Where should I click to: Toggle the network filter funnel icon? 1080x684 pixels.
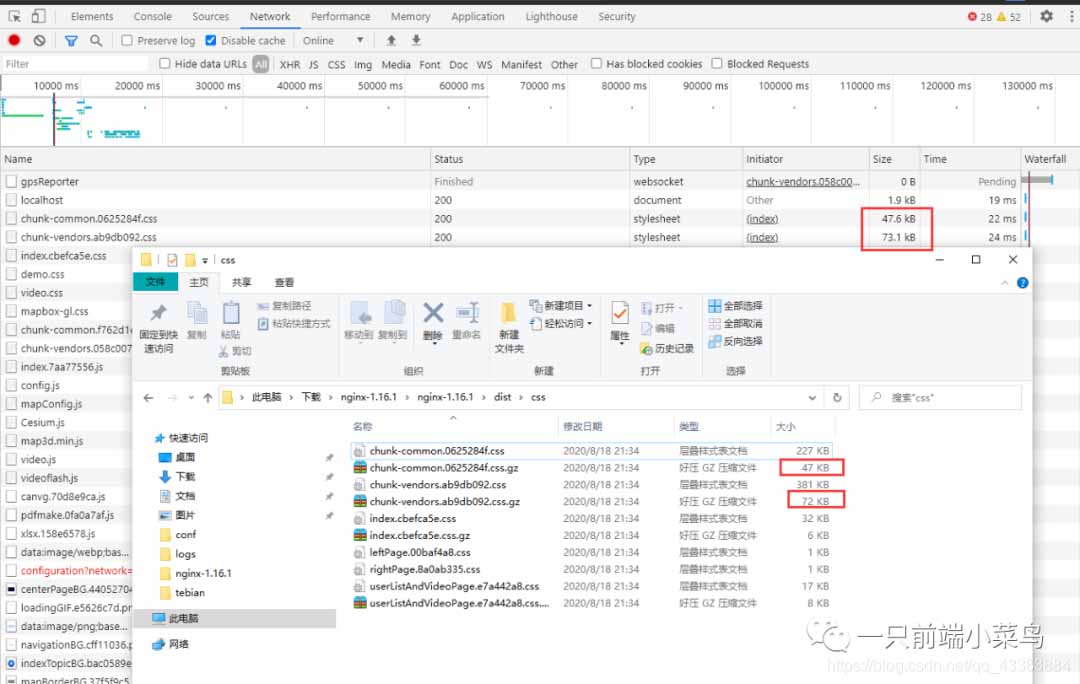pyautogui.click(x=71, y=41)
